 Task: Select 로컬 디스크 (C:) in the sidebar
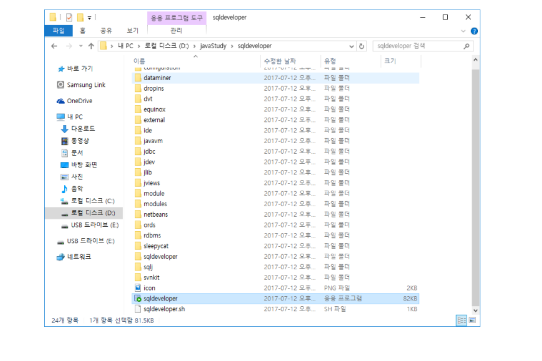click(x=88, y=201)
